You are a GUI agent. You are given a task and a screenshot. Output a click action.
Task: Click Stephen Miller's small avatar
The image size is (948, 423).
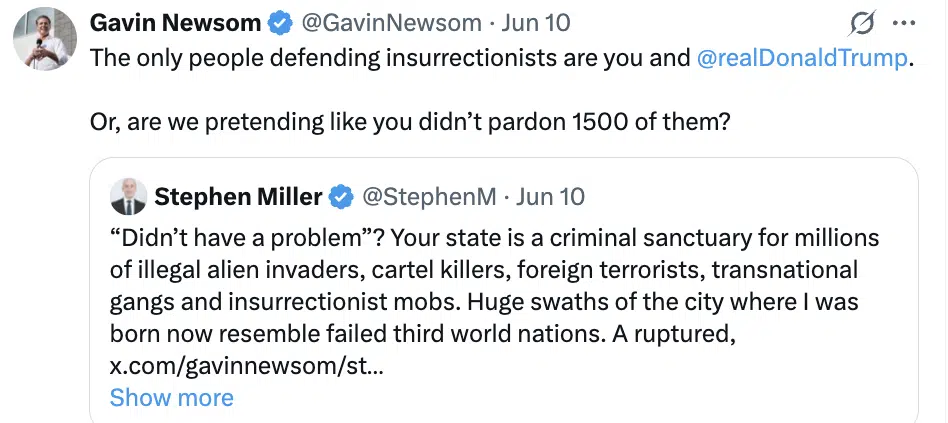tap(128, 196)
